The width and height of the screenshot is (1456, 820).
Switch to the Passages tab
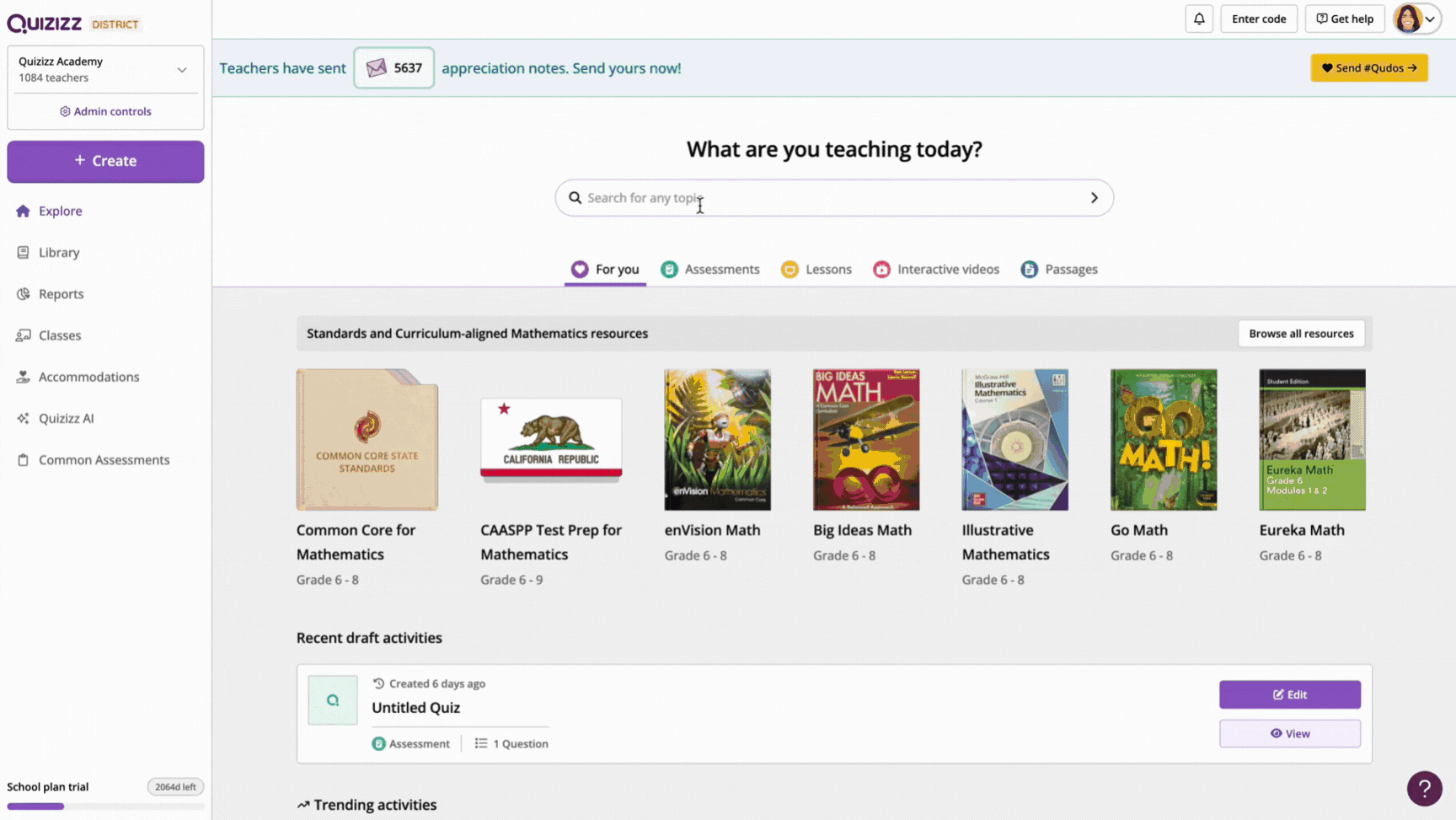click(x=1059, y=269)
